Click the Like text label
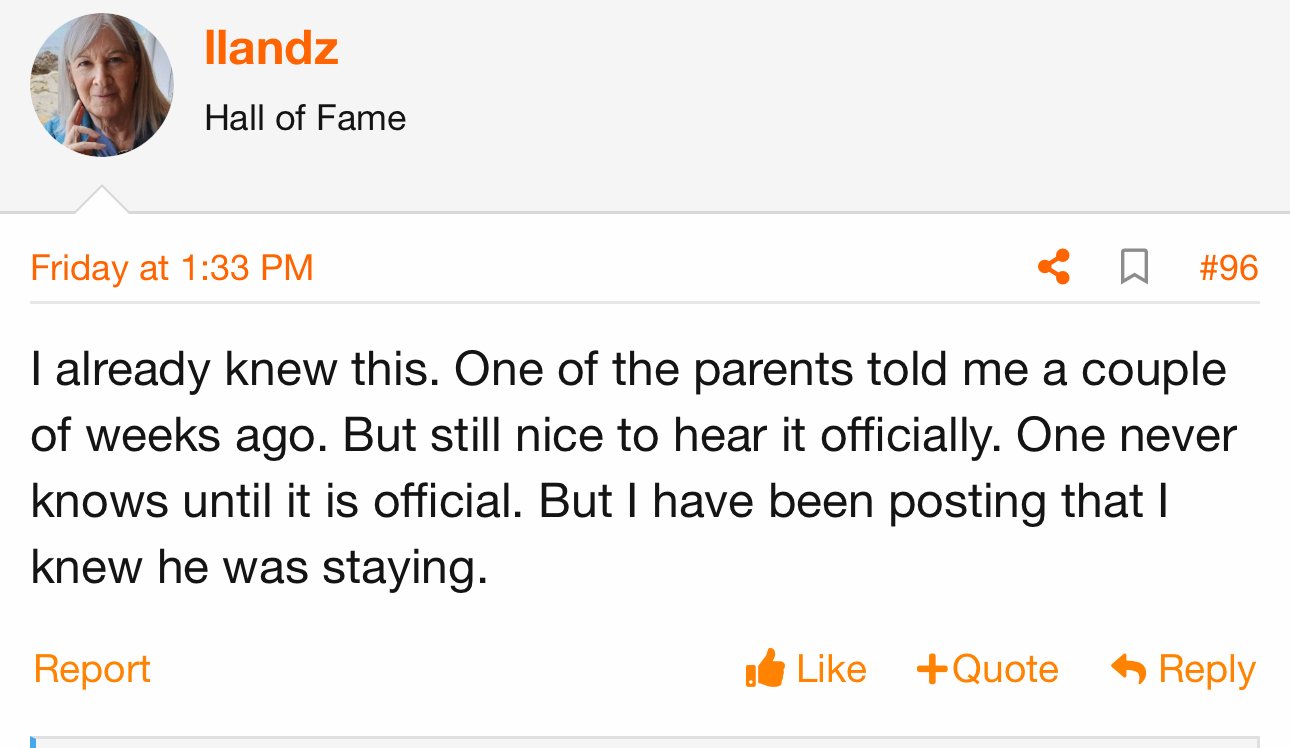This screenshot has height=748, width=1290. click(x=831, y=669)
